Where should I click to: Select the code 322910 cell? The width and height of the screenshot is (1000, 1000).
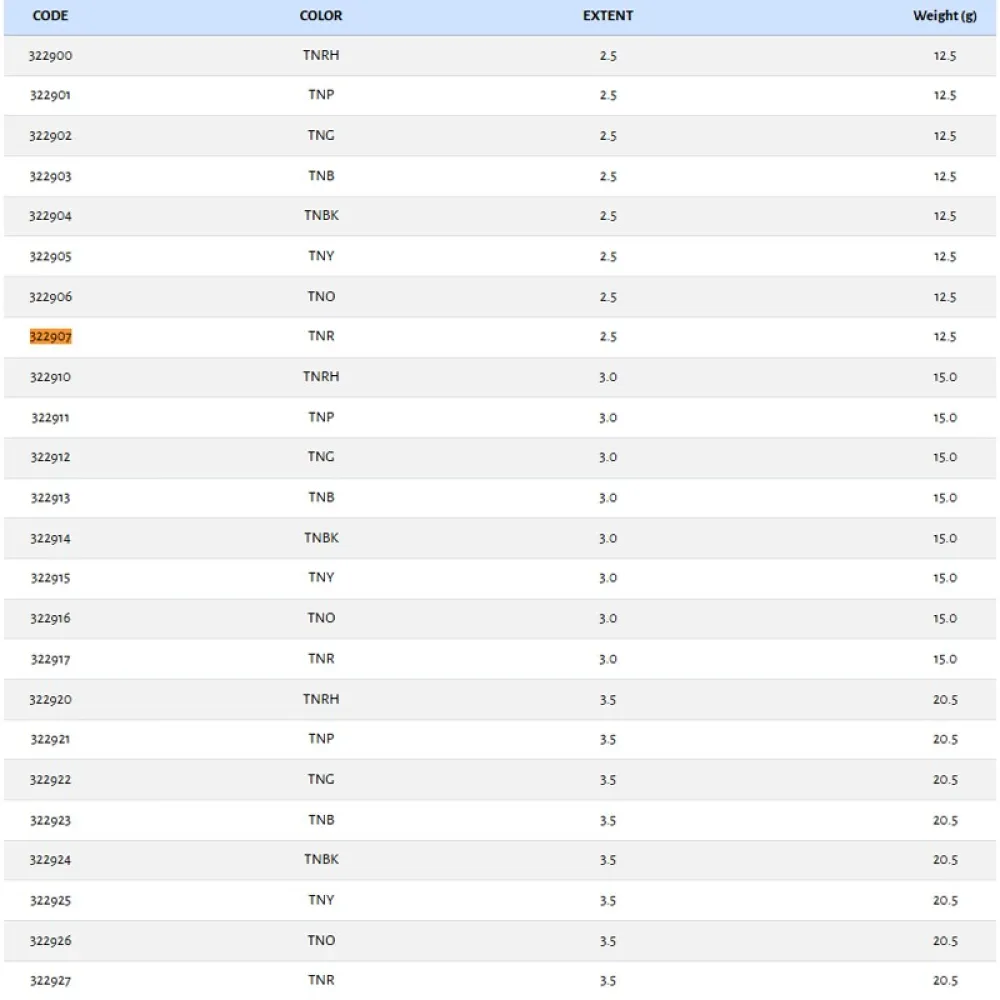click(50, 377)
